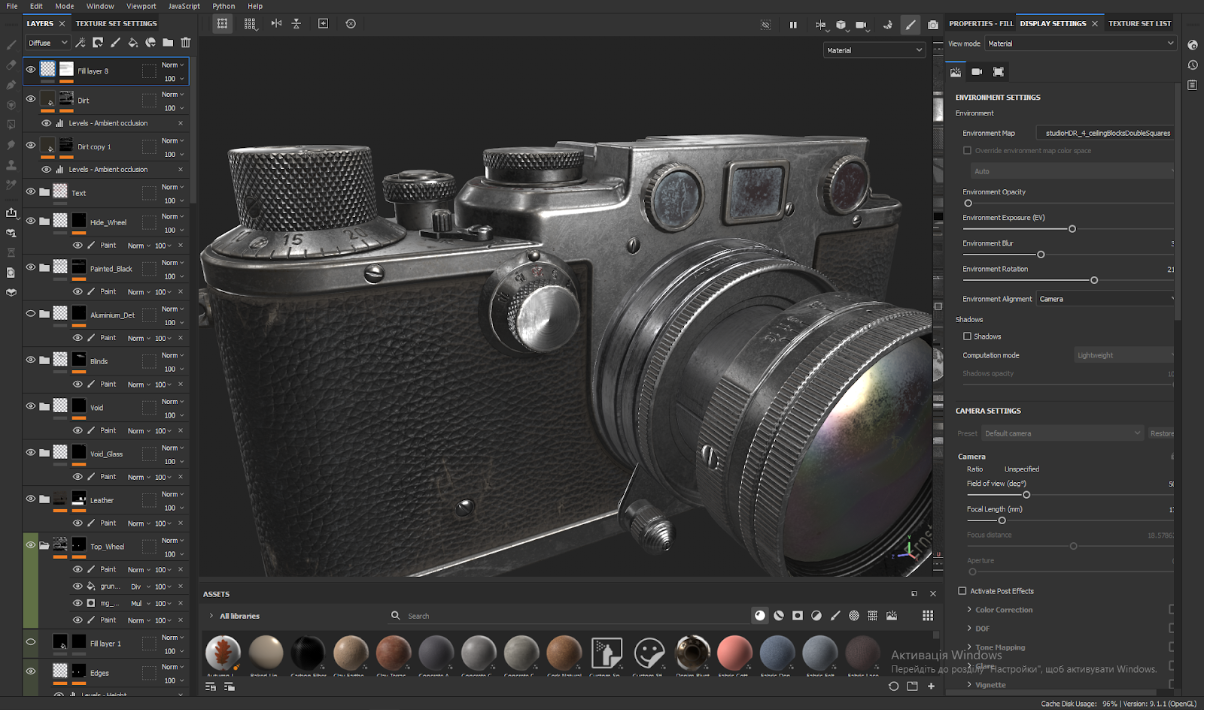
Task: Open the Mode menu
Action: click(64, 5)
